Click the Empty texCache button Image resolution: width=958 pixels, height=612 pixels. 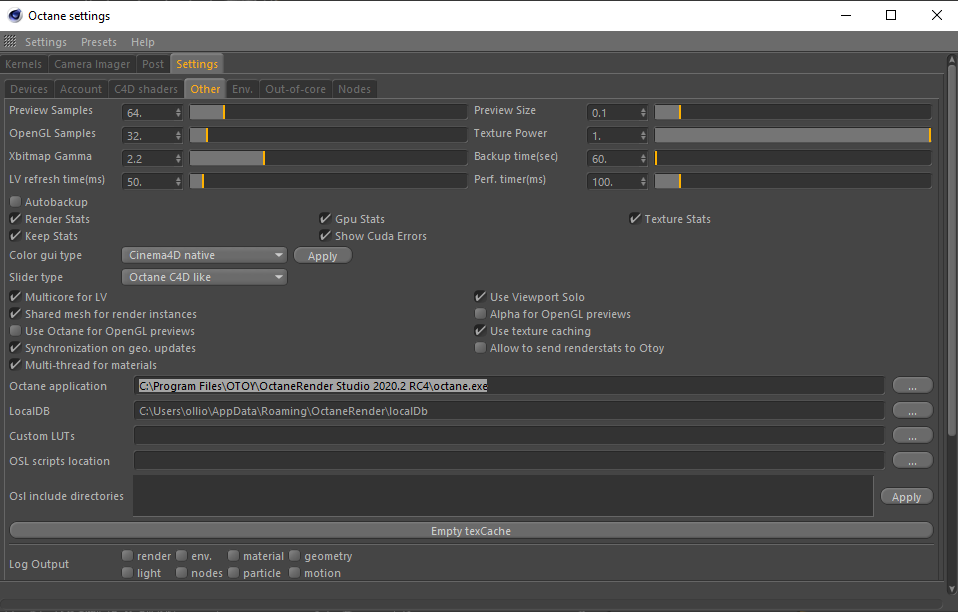[471, 531]
